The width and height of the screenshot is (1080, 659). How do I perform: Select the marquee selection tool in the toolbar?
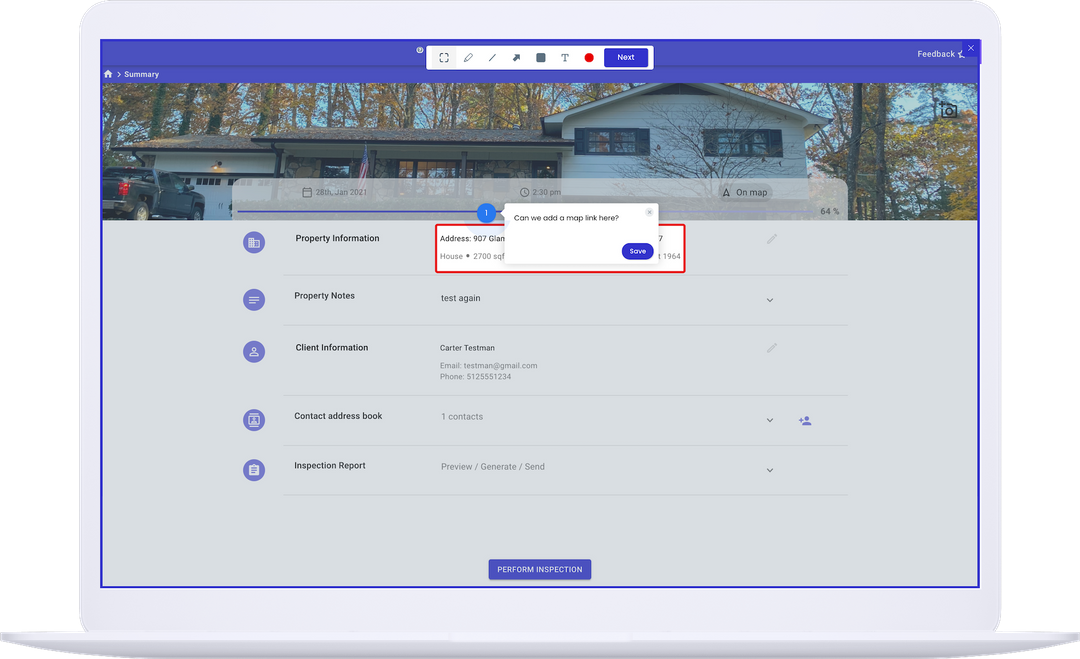tap(443, 57)
